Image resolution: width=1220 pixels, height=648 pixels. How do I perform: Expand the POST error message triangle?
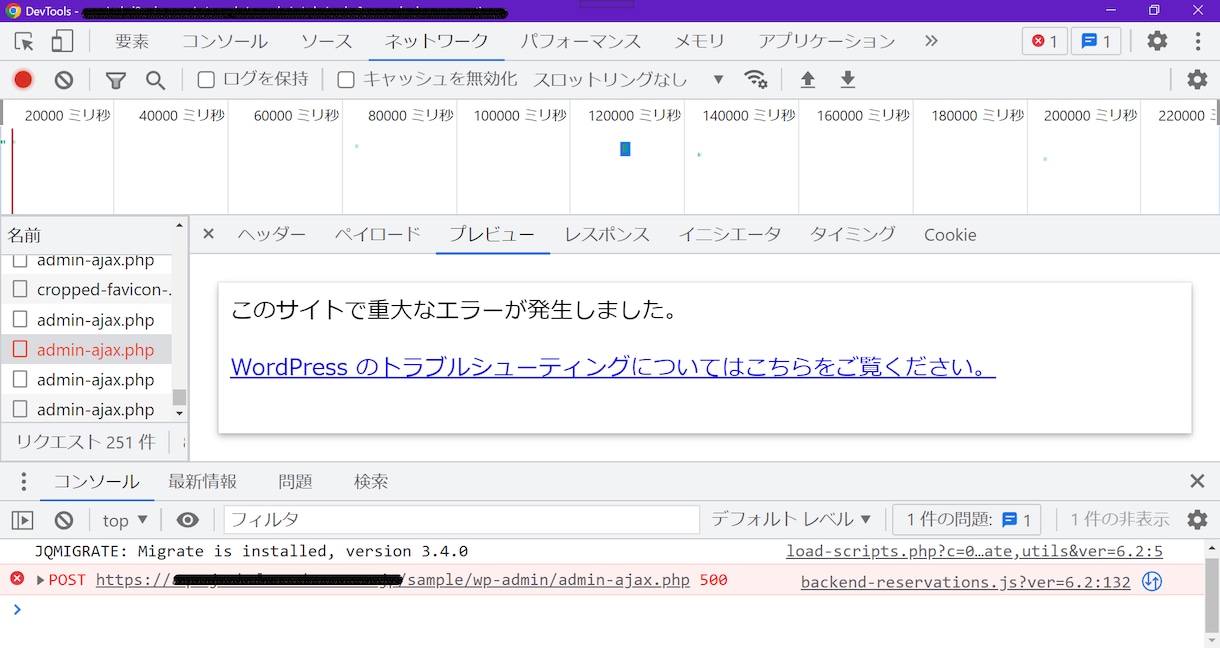(41, 580)
